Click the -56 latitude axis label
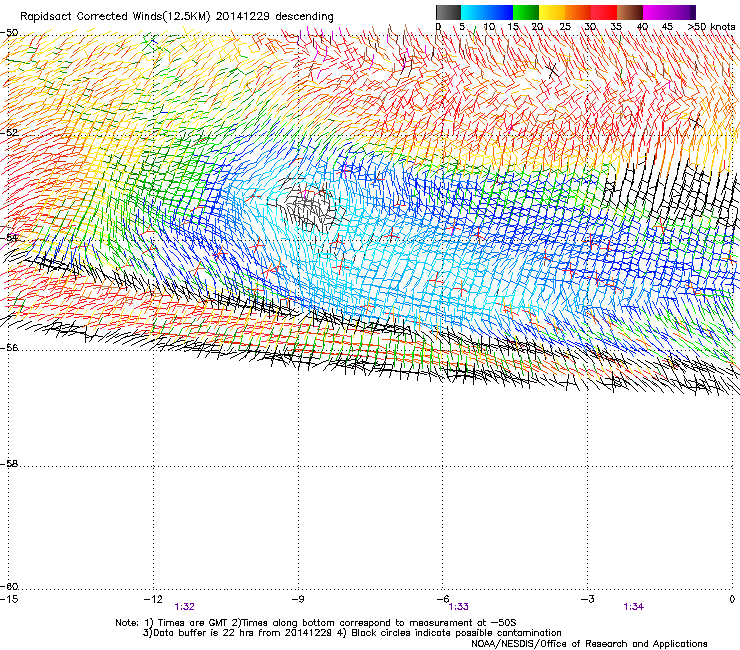 pyautogui.click(x=9, y=348)
